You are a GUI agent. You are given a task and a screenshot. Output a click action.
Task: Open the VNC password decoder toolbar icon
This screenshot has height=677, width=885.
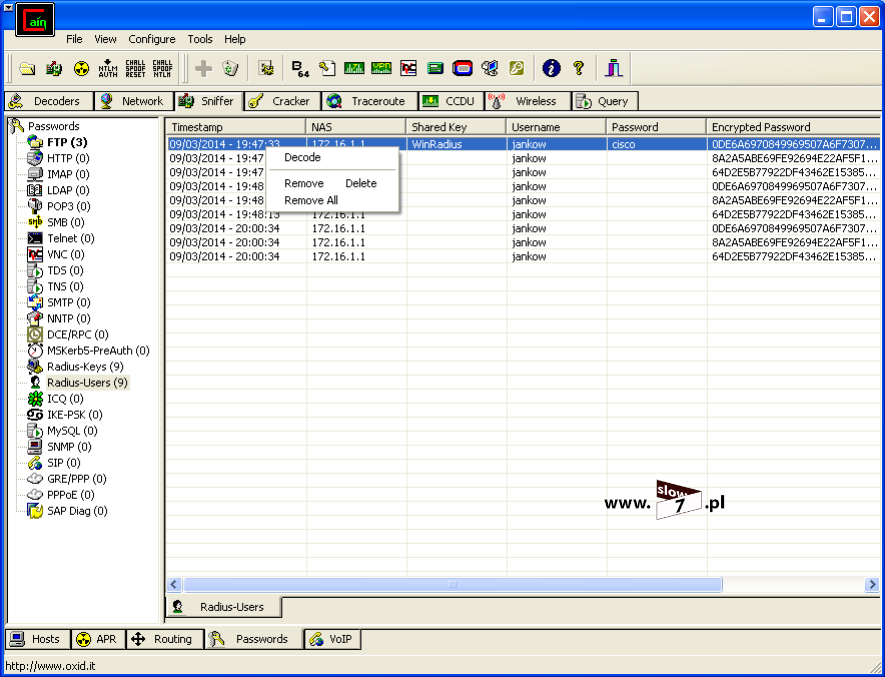(408, 69)
